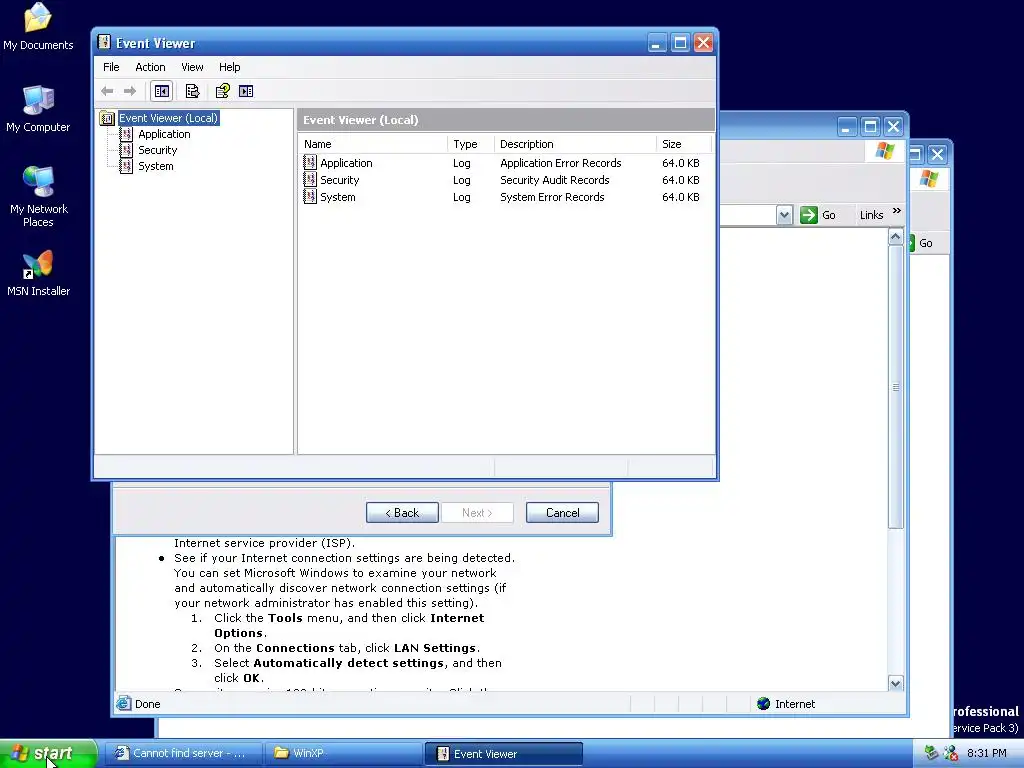
Task: Click the wizard's Next button
Action: [x=477, y=513]
